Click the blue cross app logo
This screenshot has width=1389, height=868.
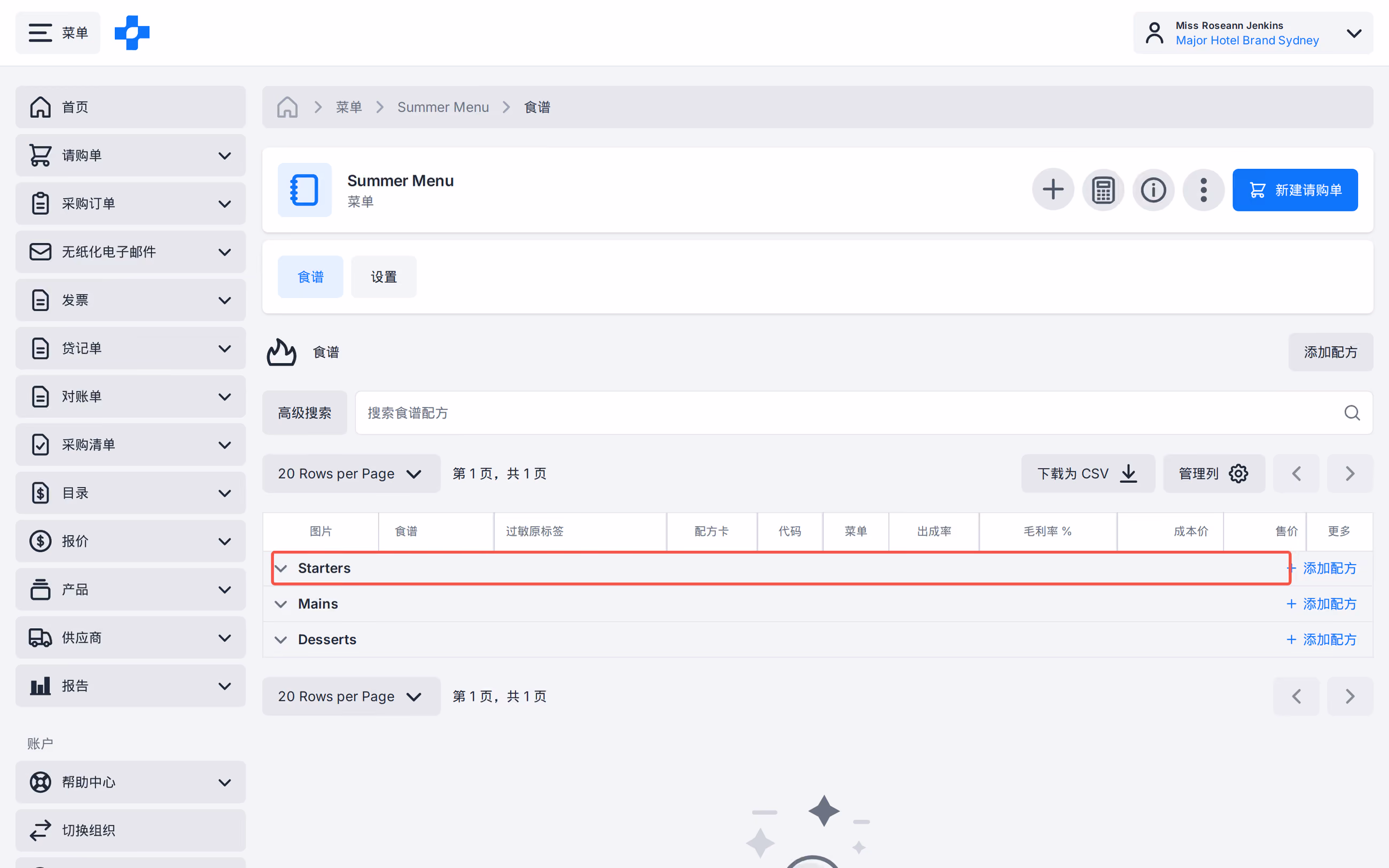tap(132, 33)
